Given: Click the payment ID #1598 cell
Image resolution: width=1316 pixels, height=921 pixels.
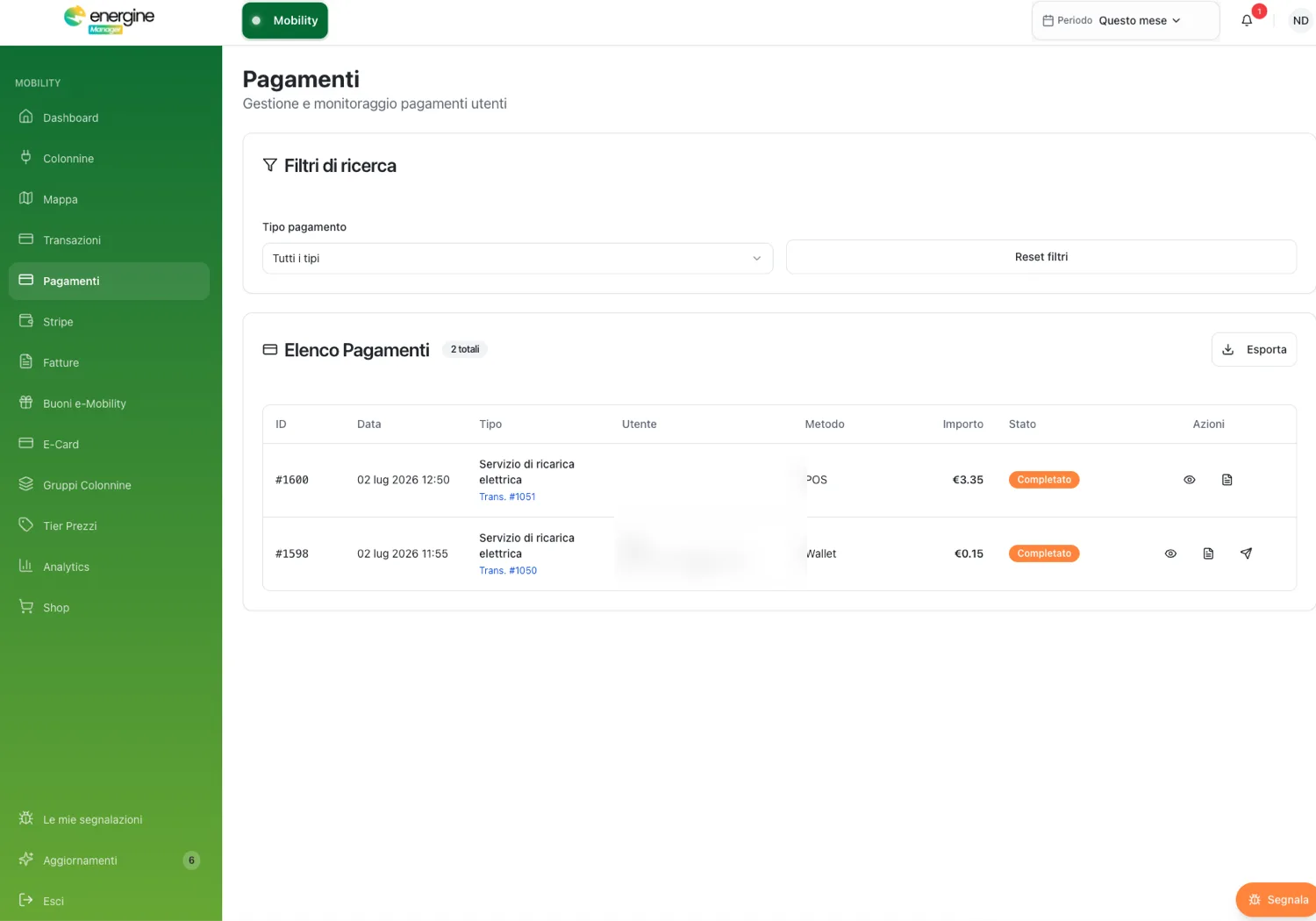Looking at the screenshot, I should point(292,553).
